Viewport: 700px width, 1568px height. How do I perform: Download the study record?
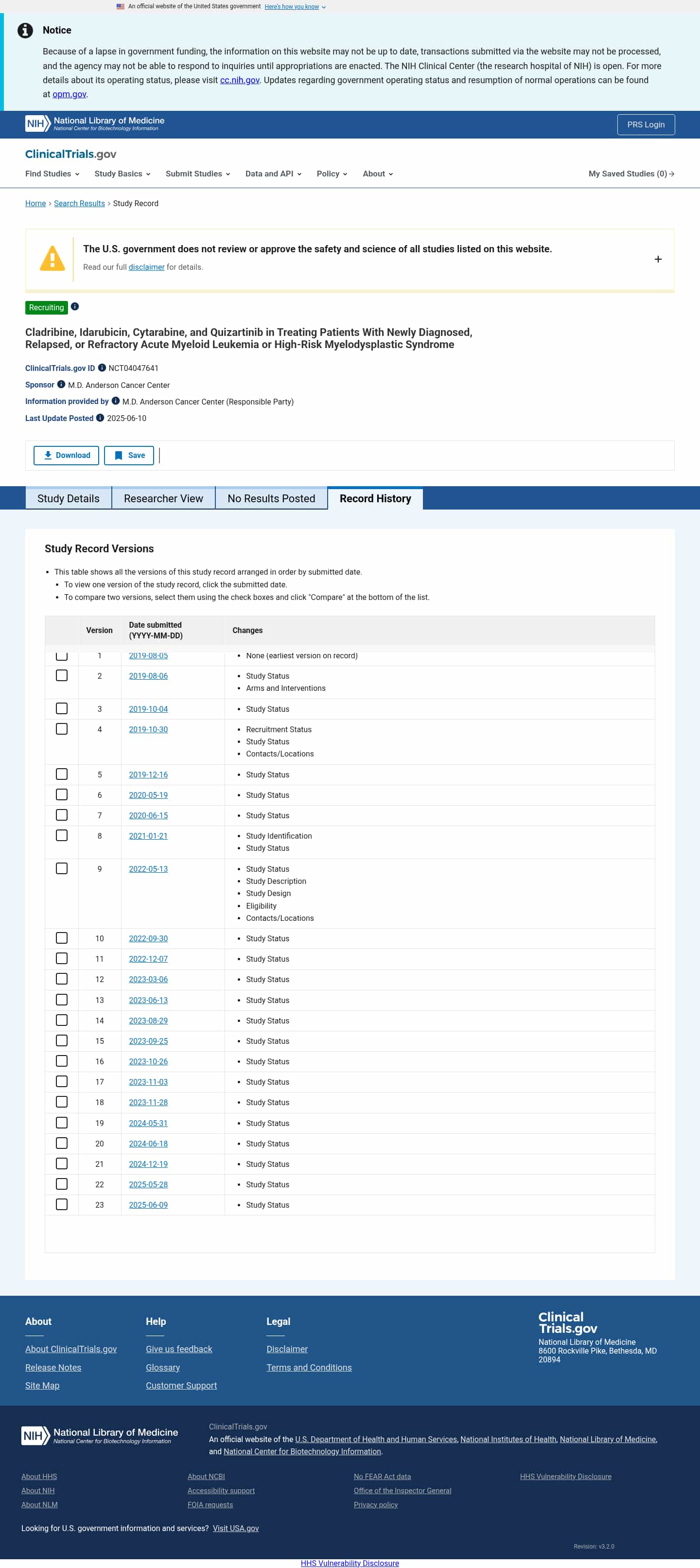[x=66, y=455]
